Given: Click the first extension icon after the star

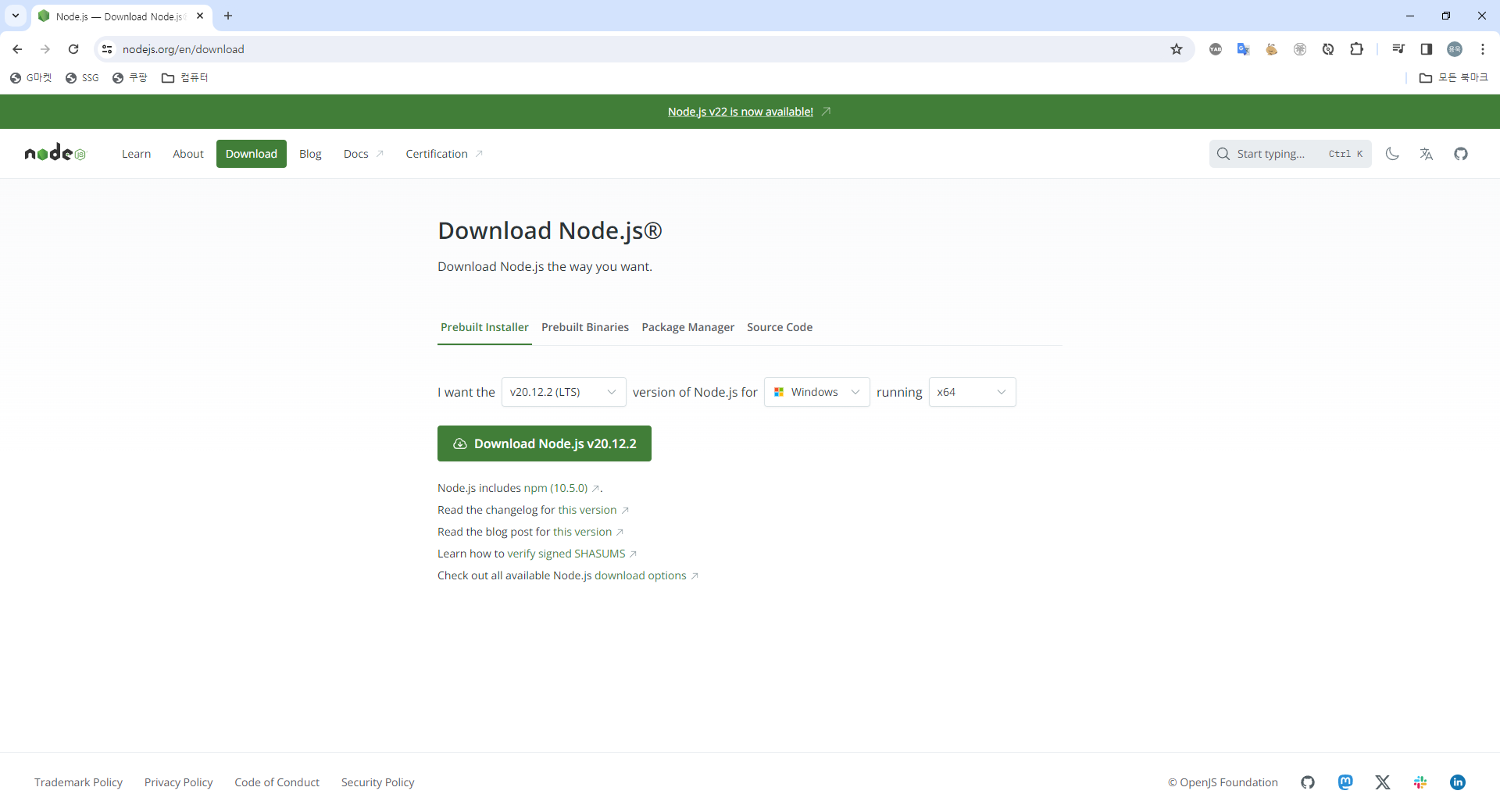Looking at the screenshot, I should (1216, 49).
